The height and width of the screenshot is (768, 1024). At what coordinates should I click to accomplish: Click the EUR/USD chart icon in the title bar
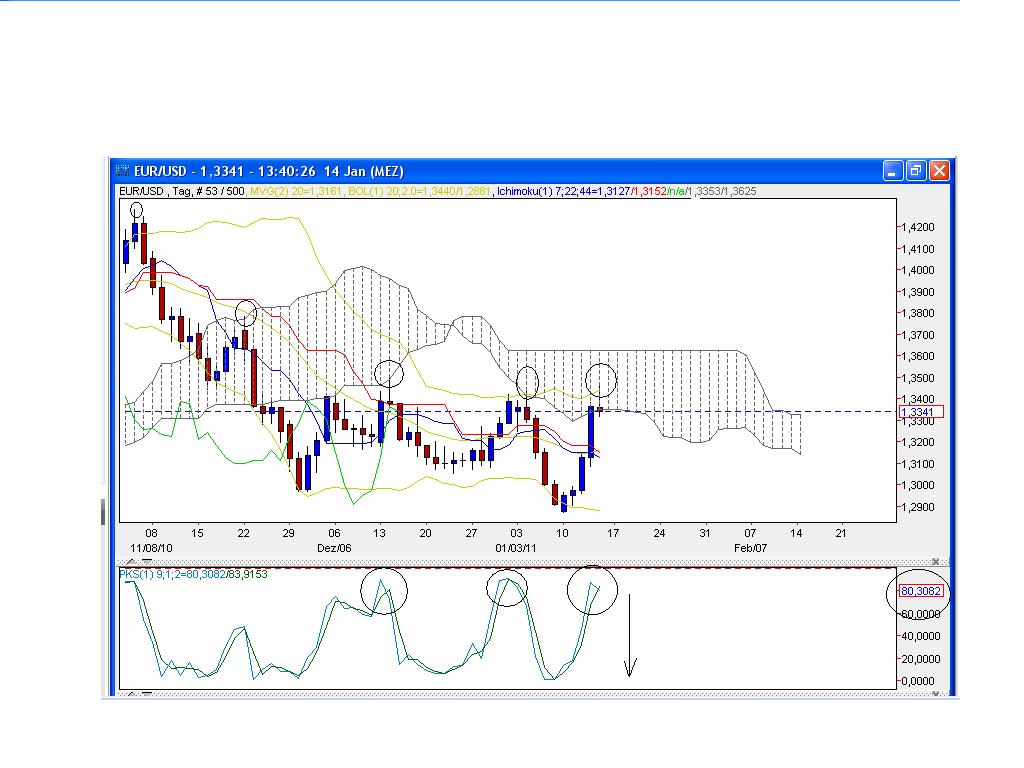(x=124, y=171)
